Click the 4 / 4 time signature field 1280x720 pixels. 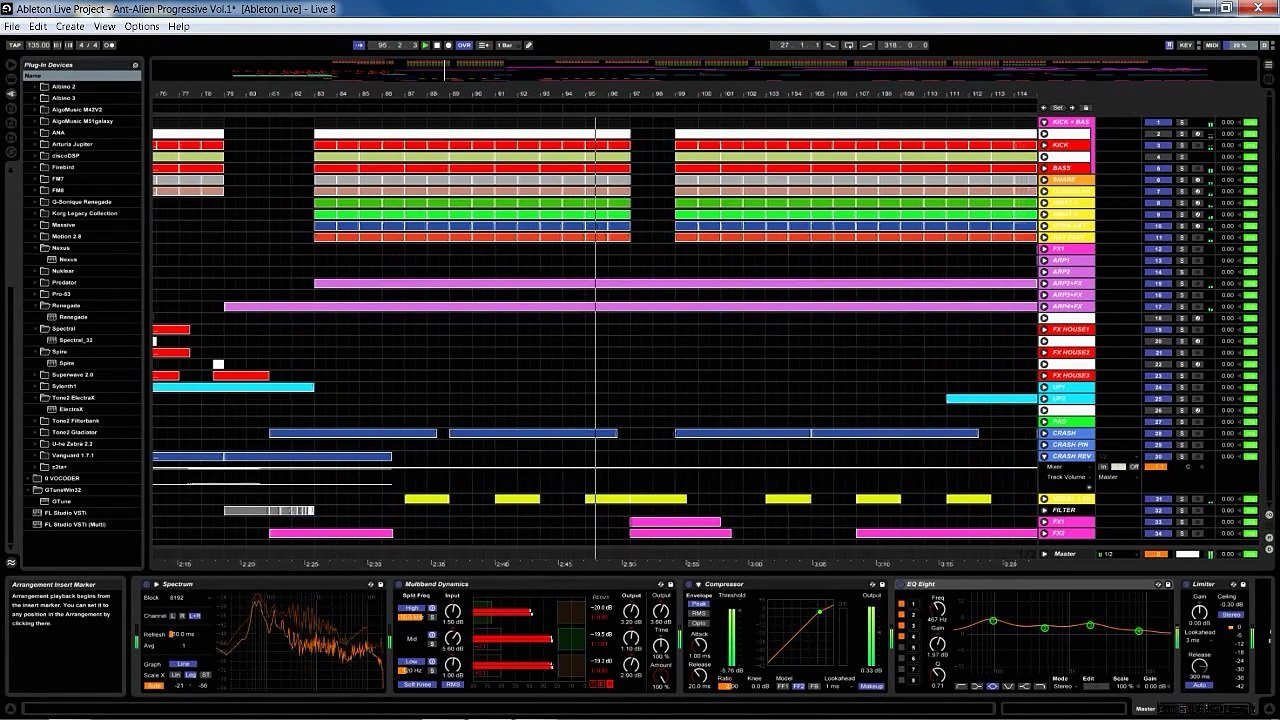(x=88, y=45)
